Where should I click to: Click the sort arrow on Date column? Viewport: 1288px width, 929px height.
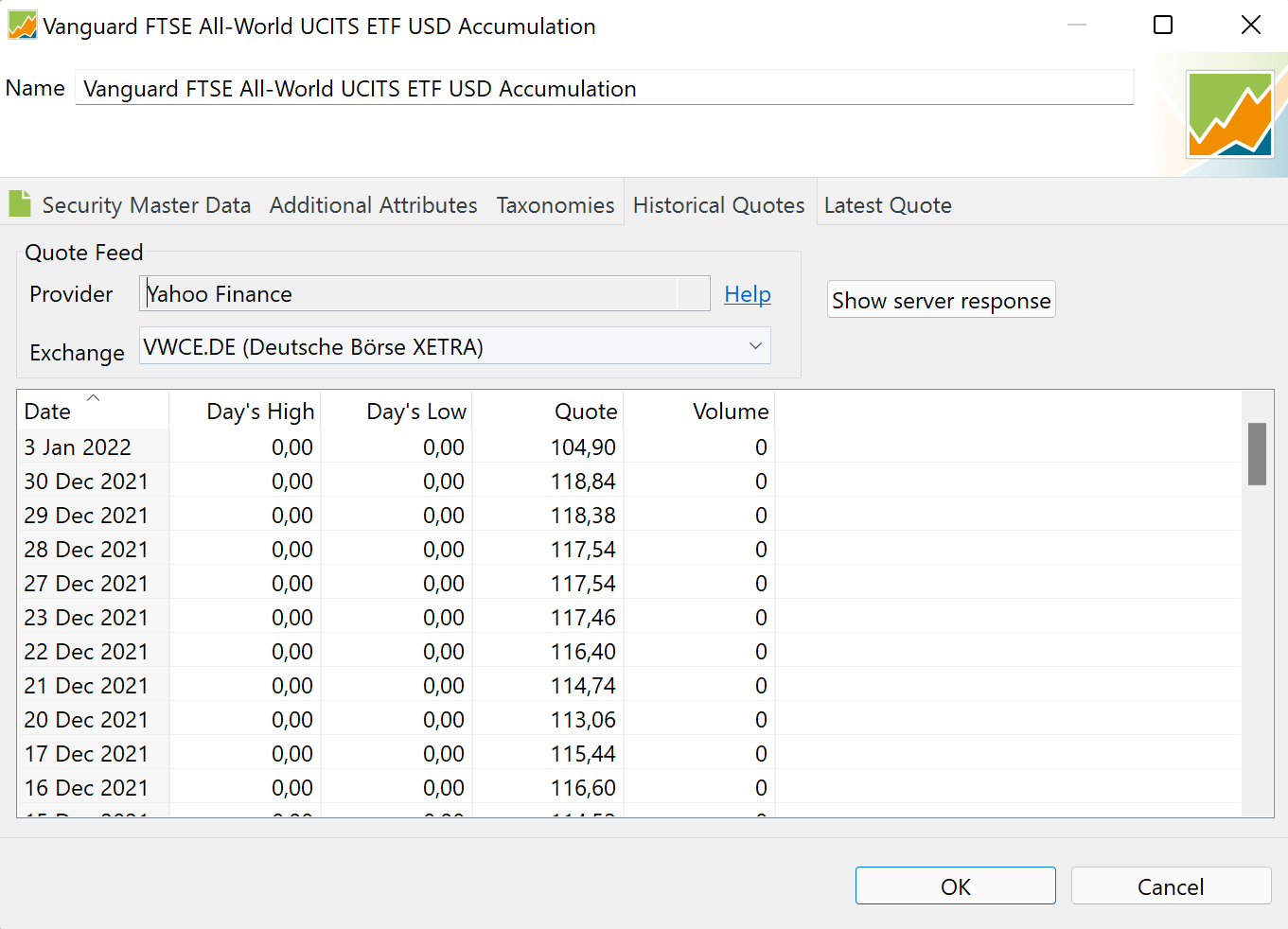point(93,398)
